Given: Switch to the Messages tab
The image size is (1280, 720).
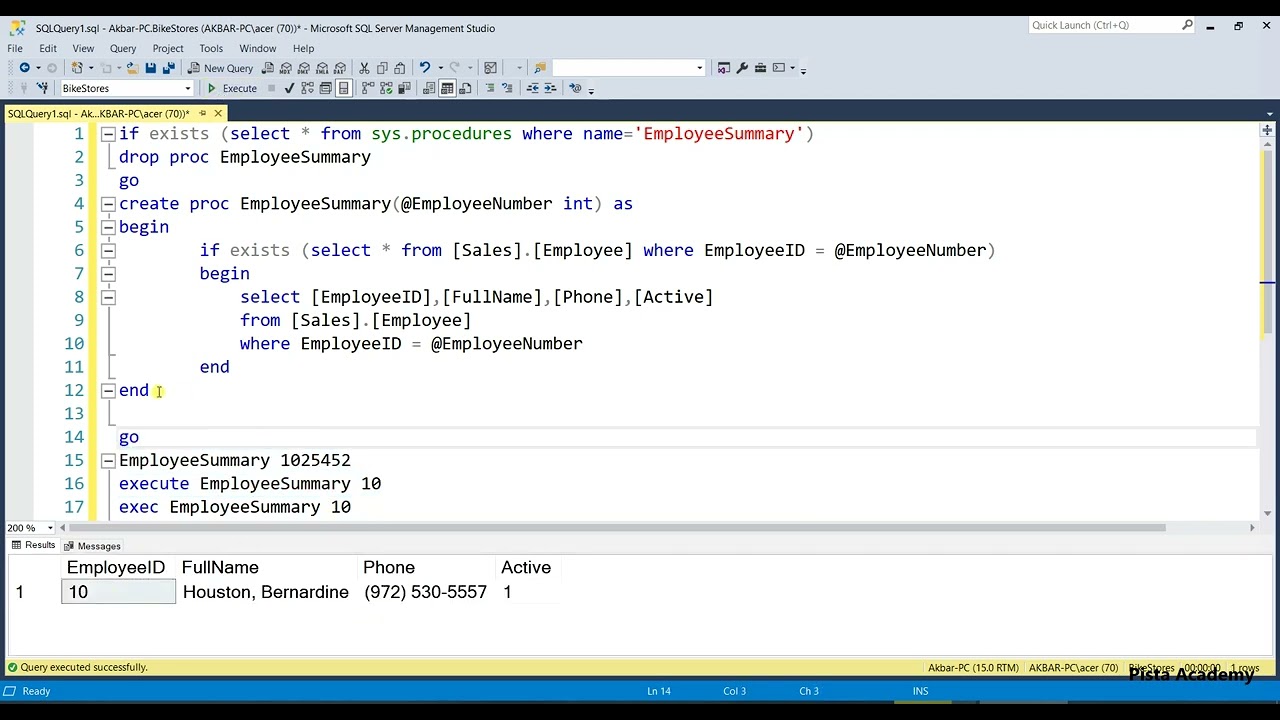Looking at the screenshot, I should (x=92, y=546).
